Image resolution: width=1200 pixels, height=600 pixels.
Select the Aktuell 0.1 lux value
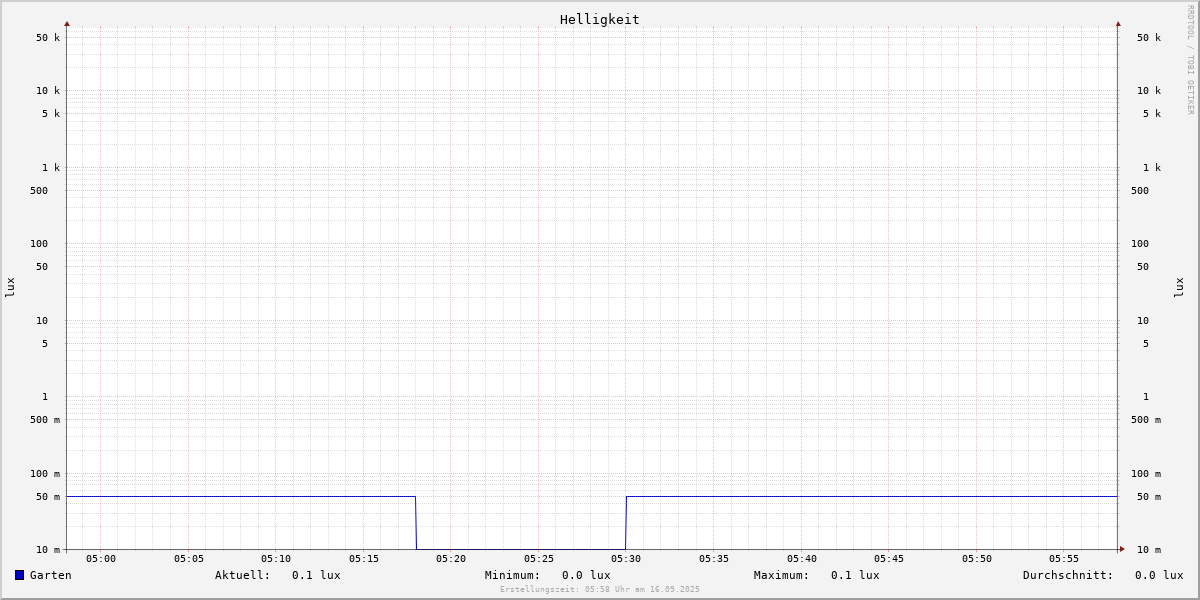[316, 575]
